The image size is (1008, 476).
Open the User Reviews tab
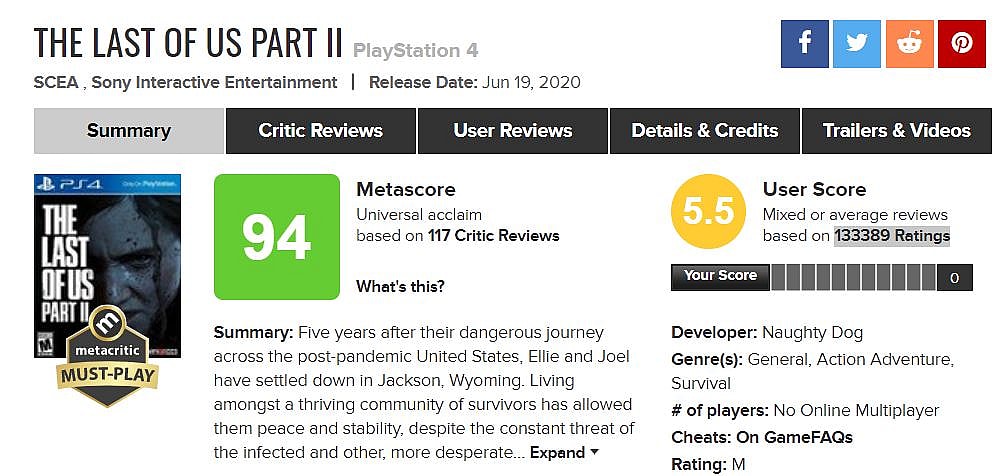pyautogui.click(x=512, y=131)
